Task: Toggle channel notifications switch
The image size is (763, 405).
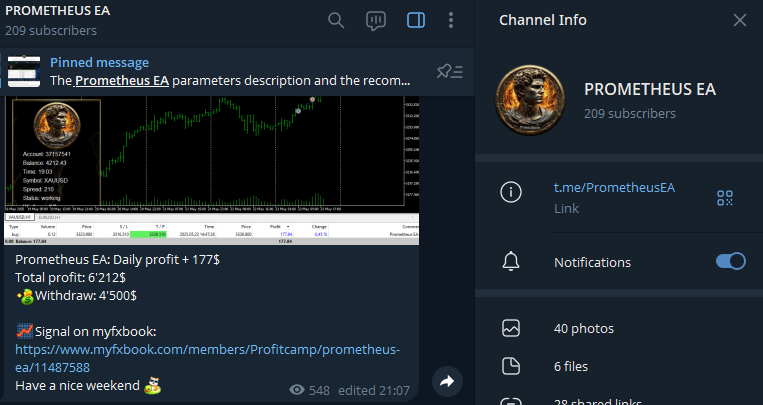Action: coord(730,261)
